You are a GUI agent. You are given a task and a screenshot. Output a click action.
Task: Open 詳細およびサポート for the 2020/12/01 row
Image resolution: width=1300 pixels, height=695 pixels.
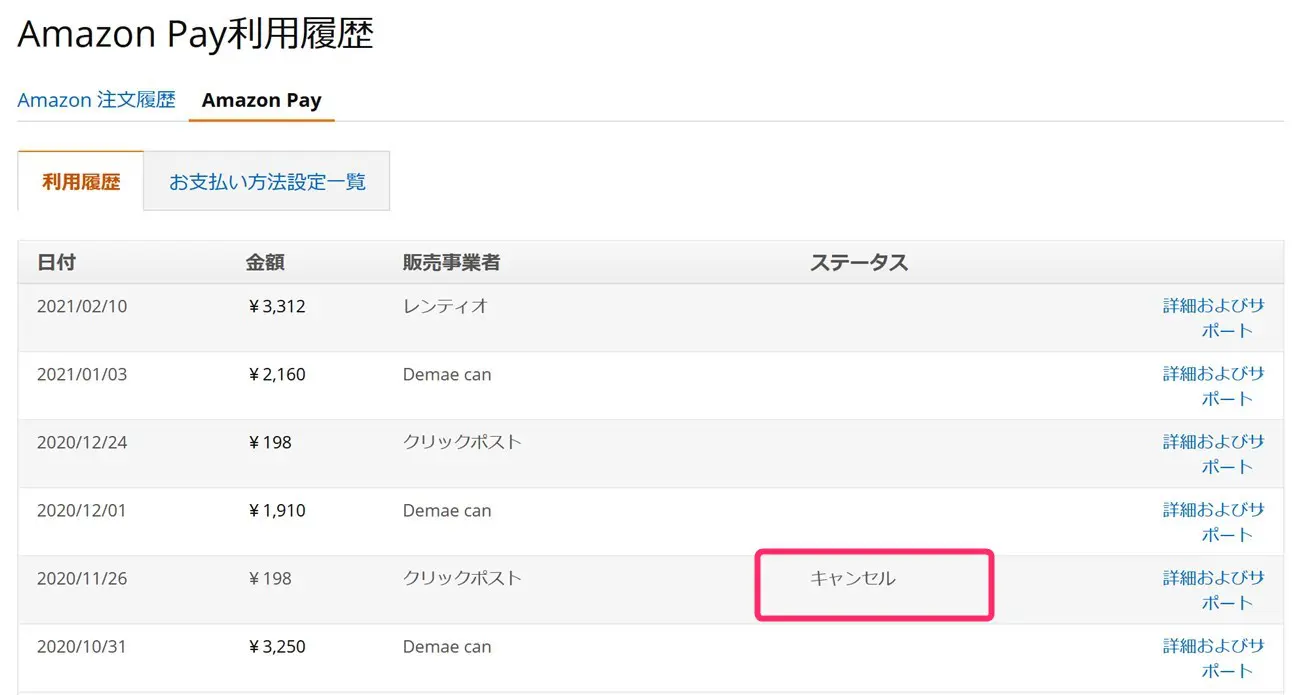1214,522
